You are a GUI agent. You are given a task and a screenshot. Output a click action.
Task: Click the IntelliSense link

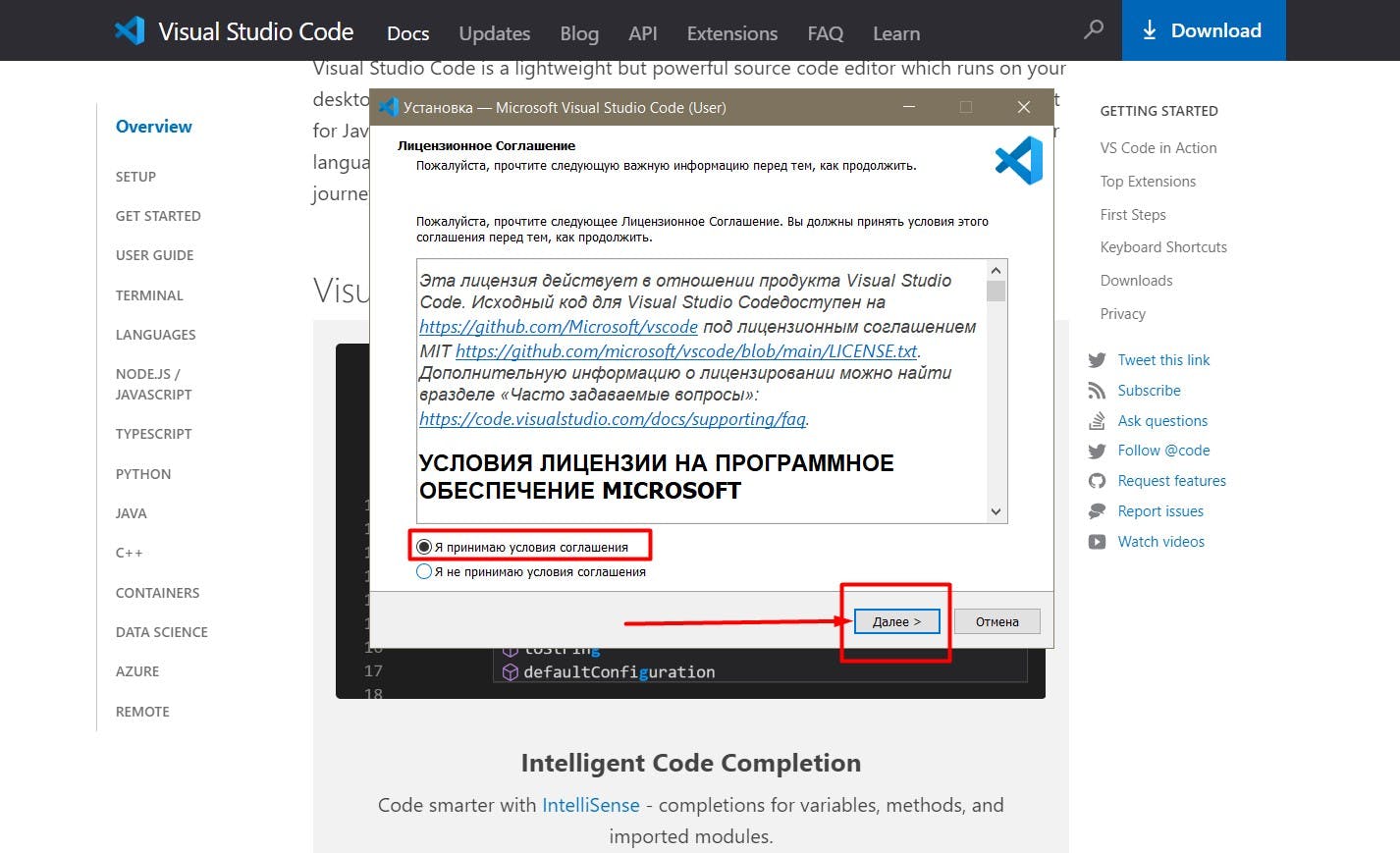[591, 805]
